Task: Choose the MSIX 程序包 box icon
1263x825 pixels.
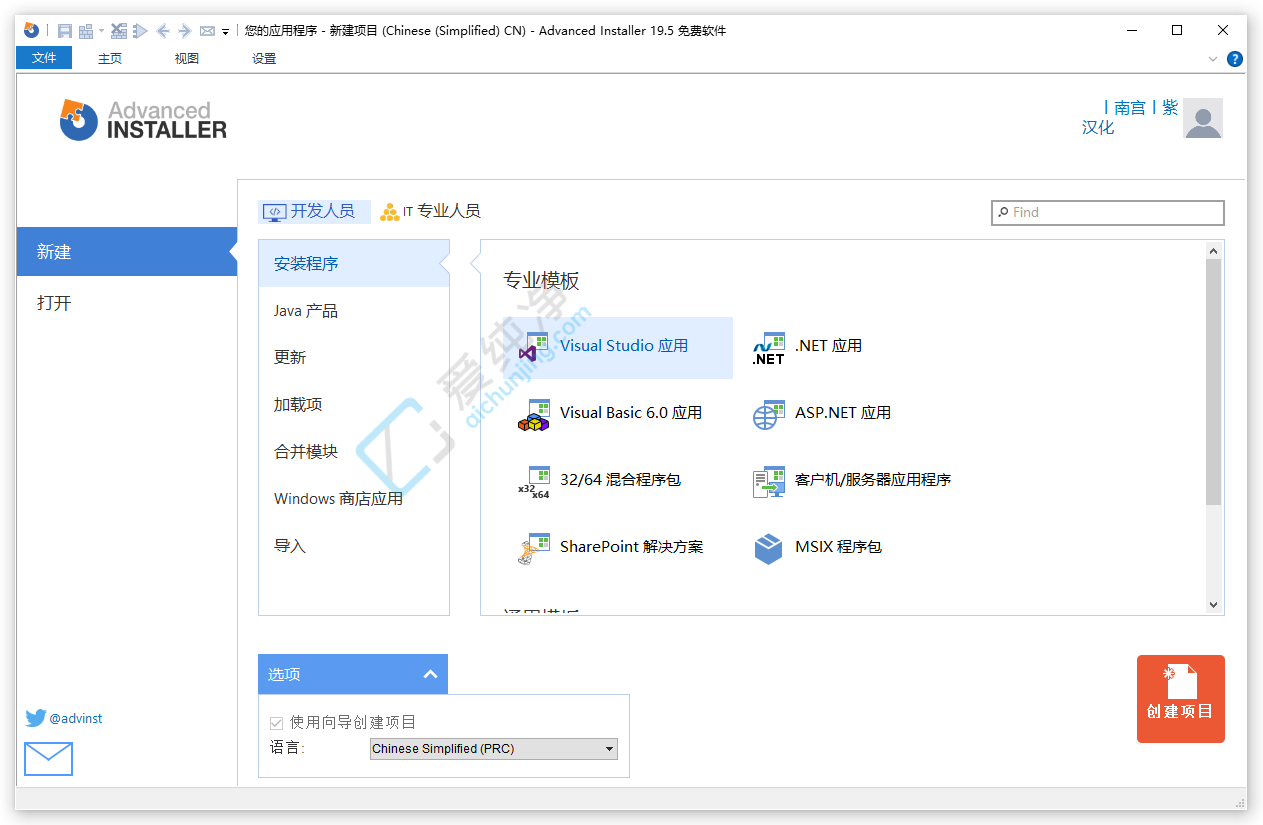Action: pyautogui.click(x=768, y=548)
